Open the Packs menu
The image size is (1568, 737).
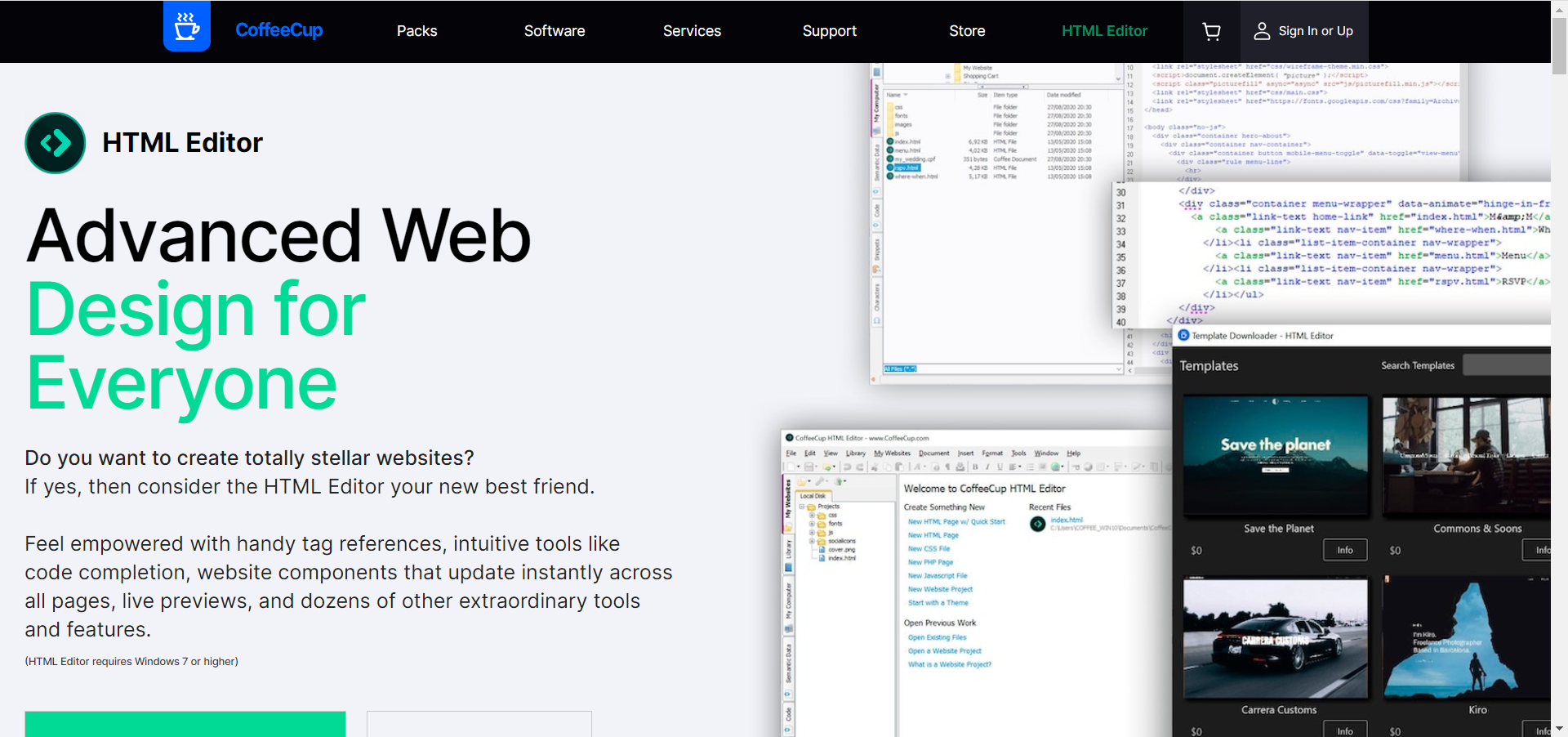(x=416, y=31)
